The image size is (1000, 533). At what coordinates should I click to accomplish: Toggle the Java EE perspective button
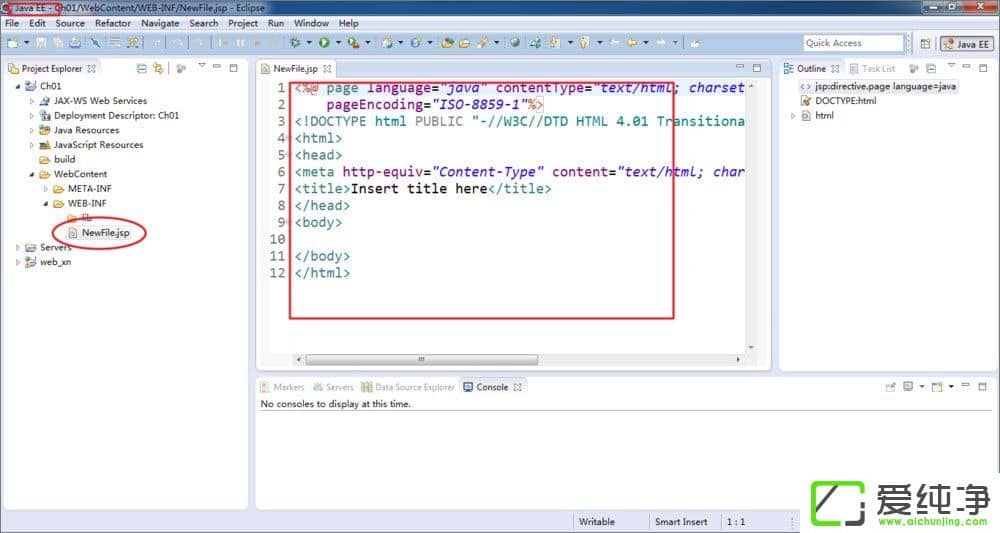point(965,43)
